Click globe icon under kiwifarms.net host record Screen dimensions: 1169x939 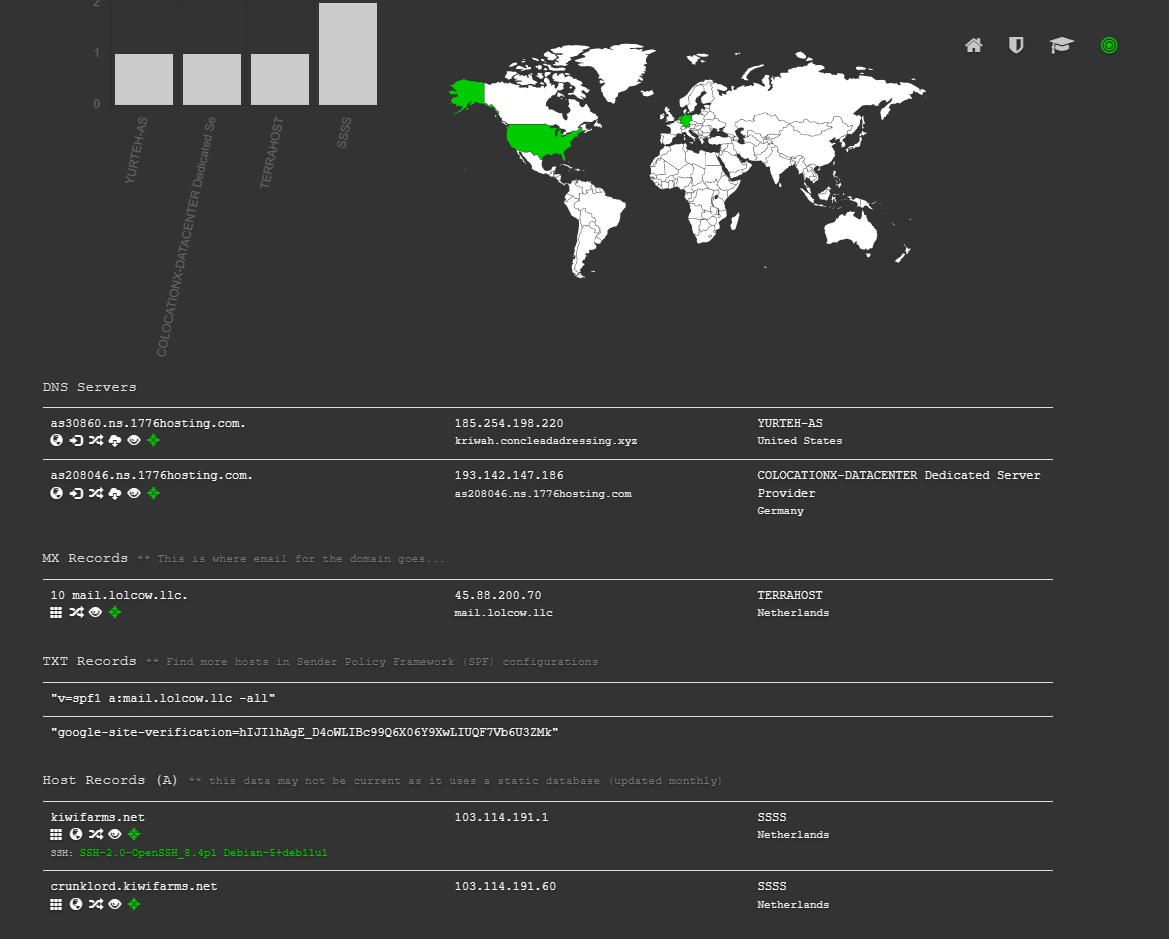pyautogui.click(x=76, y=834)
